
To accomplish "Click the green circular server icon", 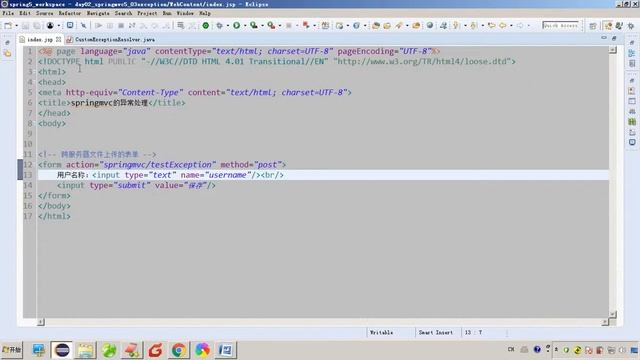I will pos(206,25).
